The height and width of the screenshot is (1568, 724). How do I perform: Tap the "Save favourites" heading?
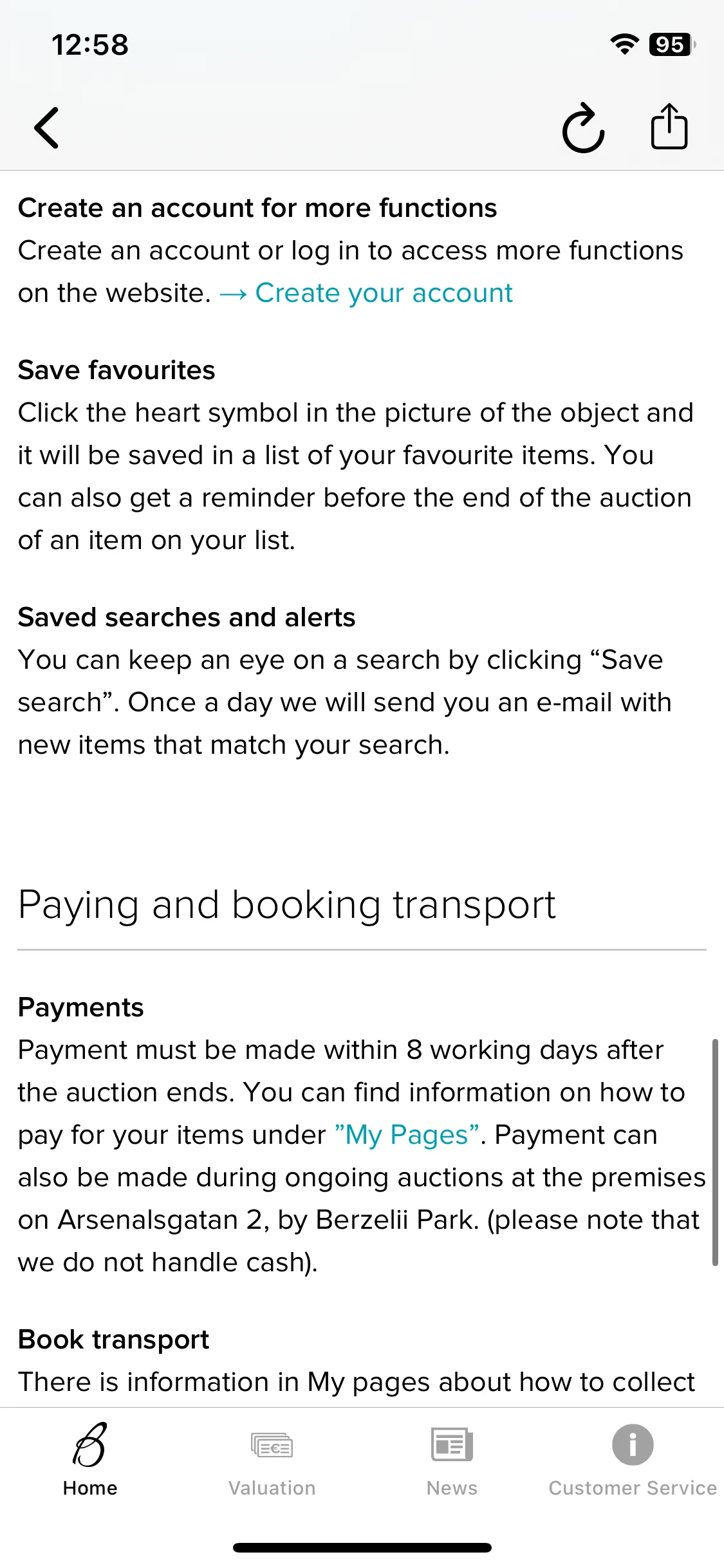click(x=116, y=371)
